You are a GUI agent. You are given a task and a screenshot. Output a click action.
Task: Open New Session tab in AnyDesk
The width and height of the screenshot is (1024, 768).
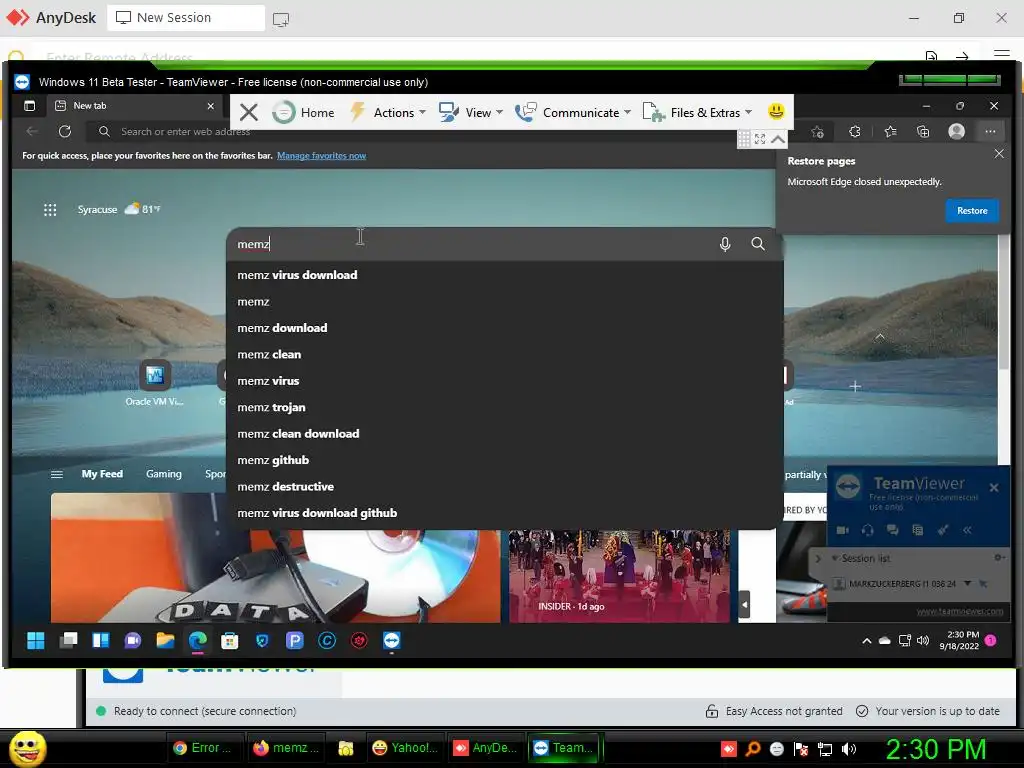(185, 18)
